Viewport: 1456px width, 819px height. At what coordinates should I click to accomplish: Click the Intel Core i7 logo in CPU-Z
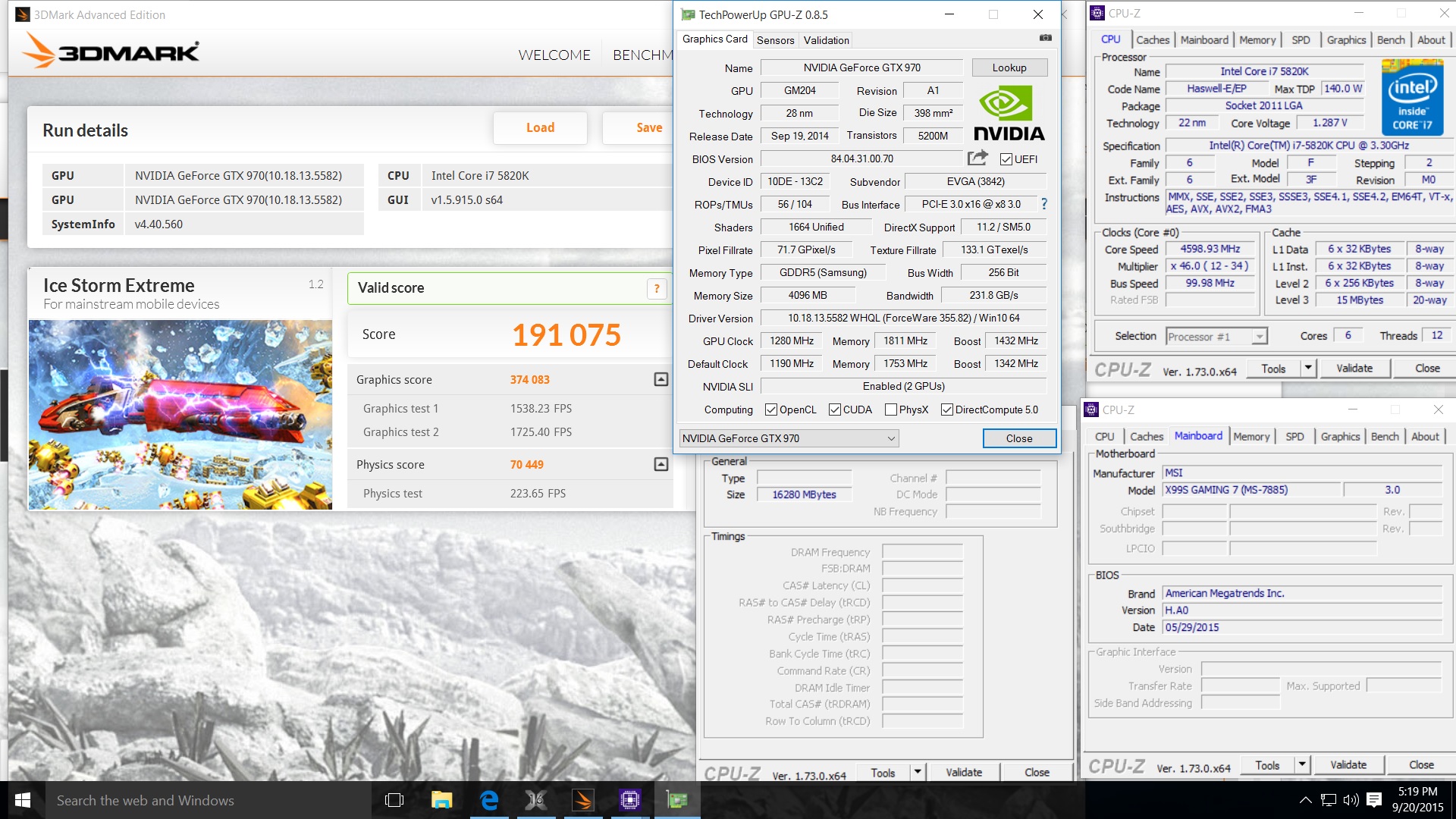(1412, 98)
